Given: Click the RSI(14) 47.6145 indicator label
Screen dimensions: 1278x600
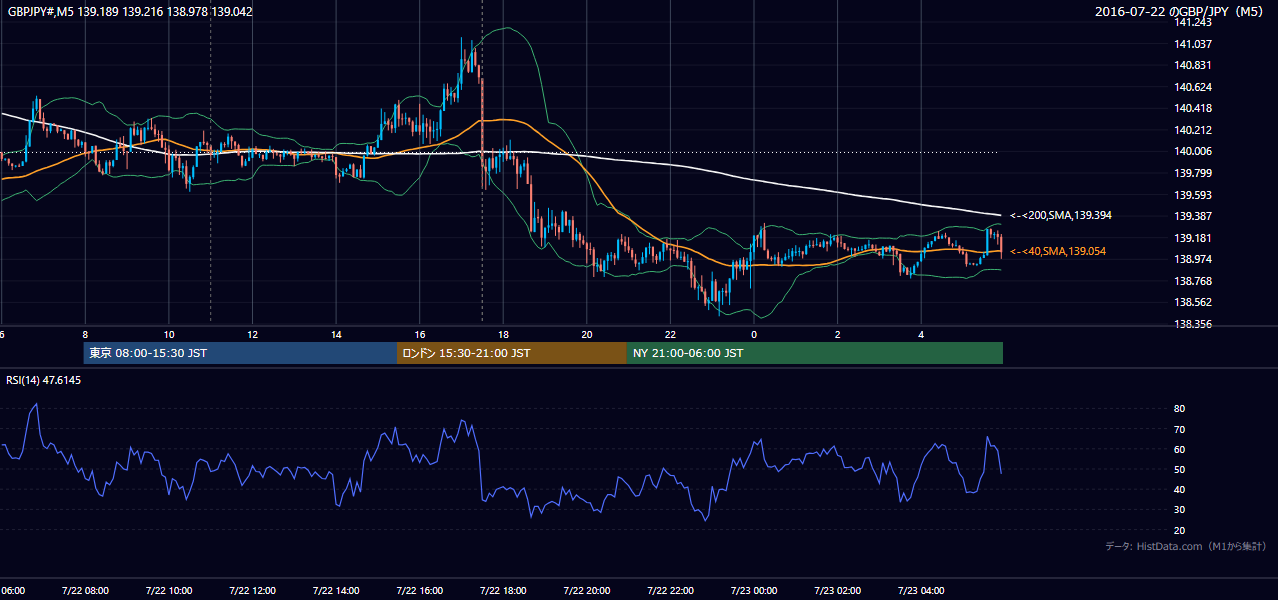Looking at the screenshot, I should (x=45, y=380).
